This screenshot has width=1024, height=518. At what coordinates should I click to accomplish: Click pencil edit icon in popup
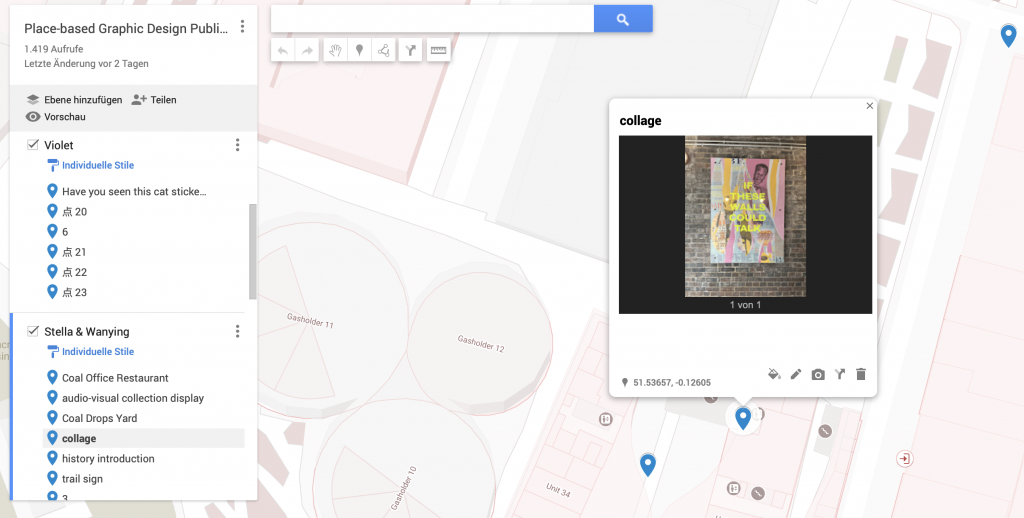(795, 374)
